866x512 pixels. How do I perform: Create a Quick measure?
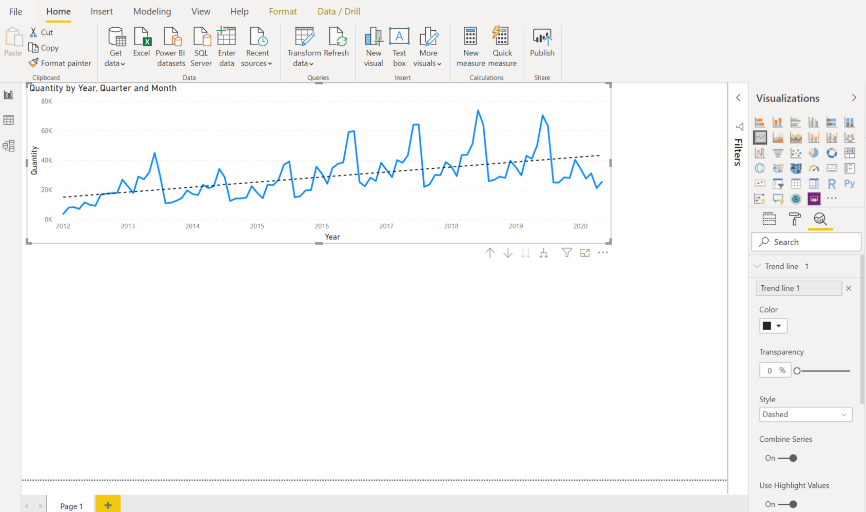pyautogui.click(x=502, y=47)
